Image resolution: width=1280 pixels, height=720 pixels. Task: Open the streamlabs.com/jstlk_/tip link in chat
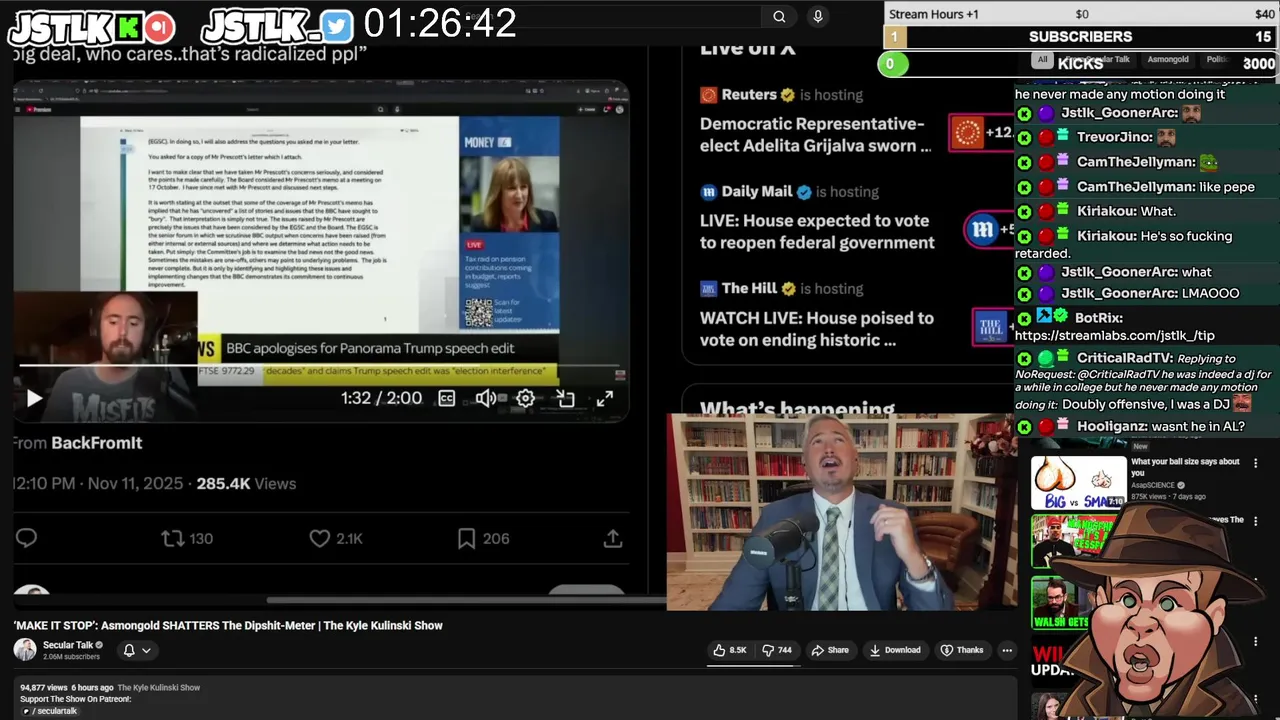click(1115, 336)
